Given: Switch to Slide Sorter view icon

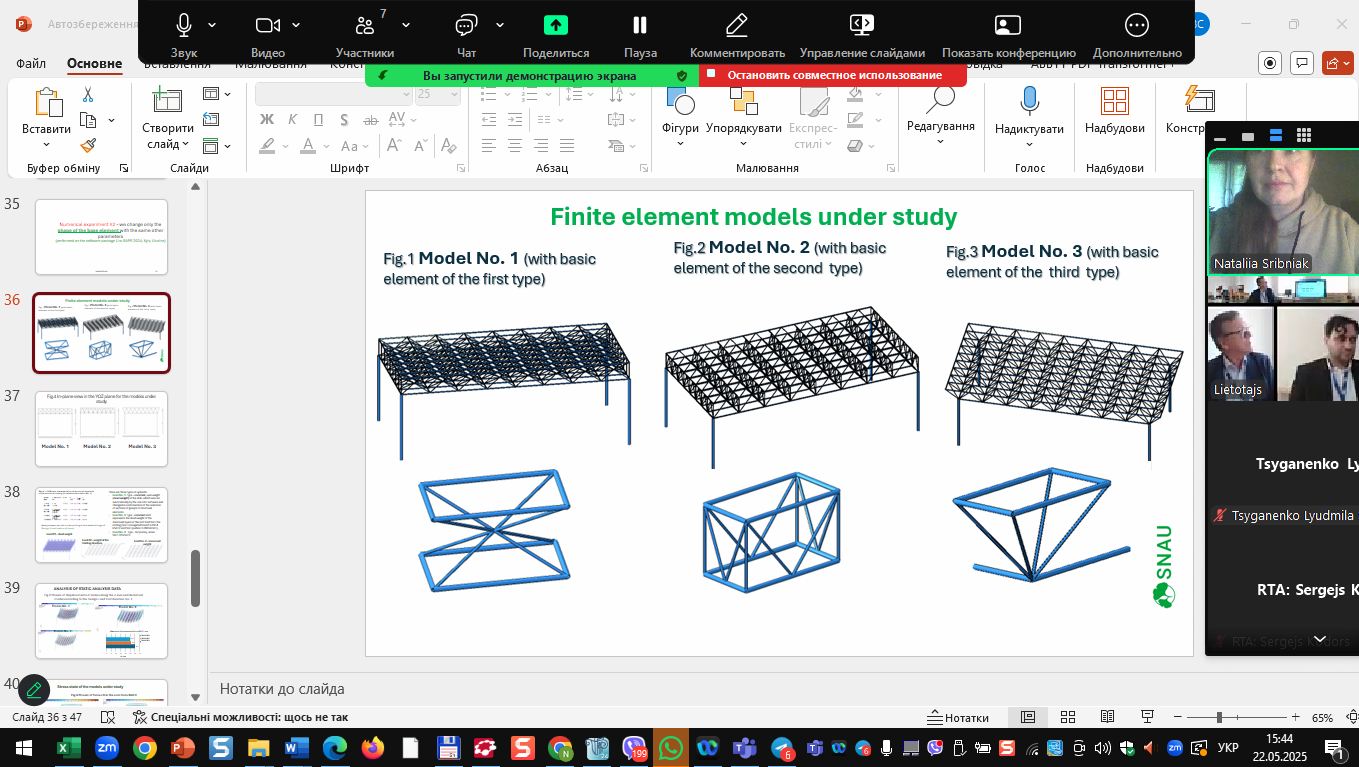Looking at the screenshot, I should click(x=1068, y=717).
